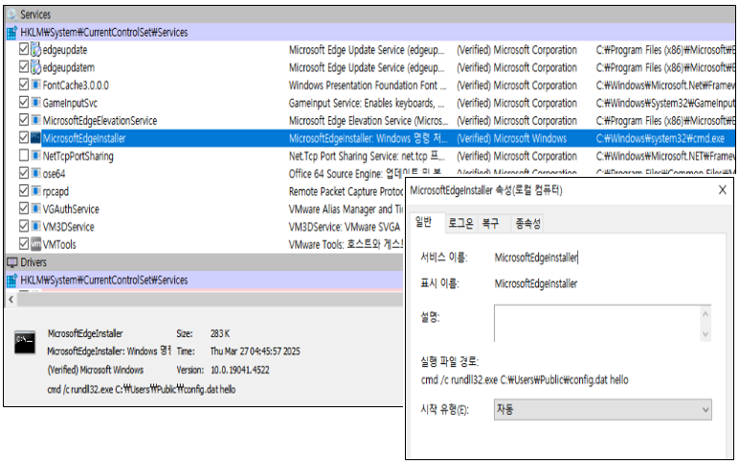Click registry icon beside Drivers HKLM path

coord(12,280)
